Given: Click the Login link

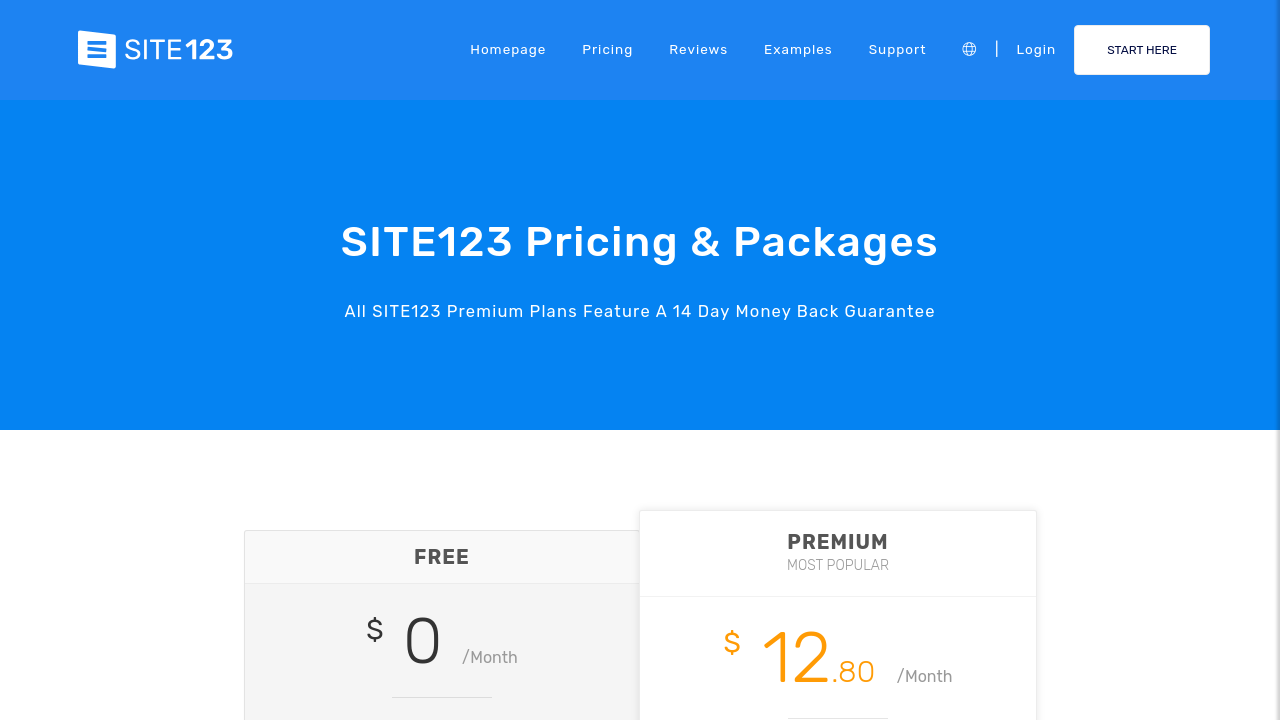Looking at the screenshot, I should pos(1036,50).
